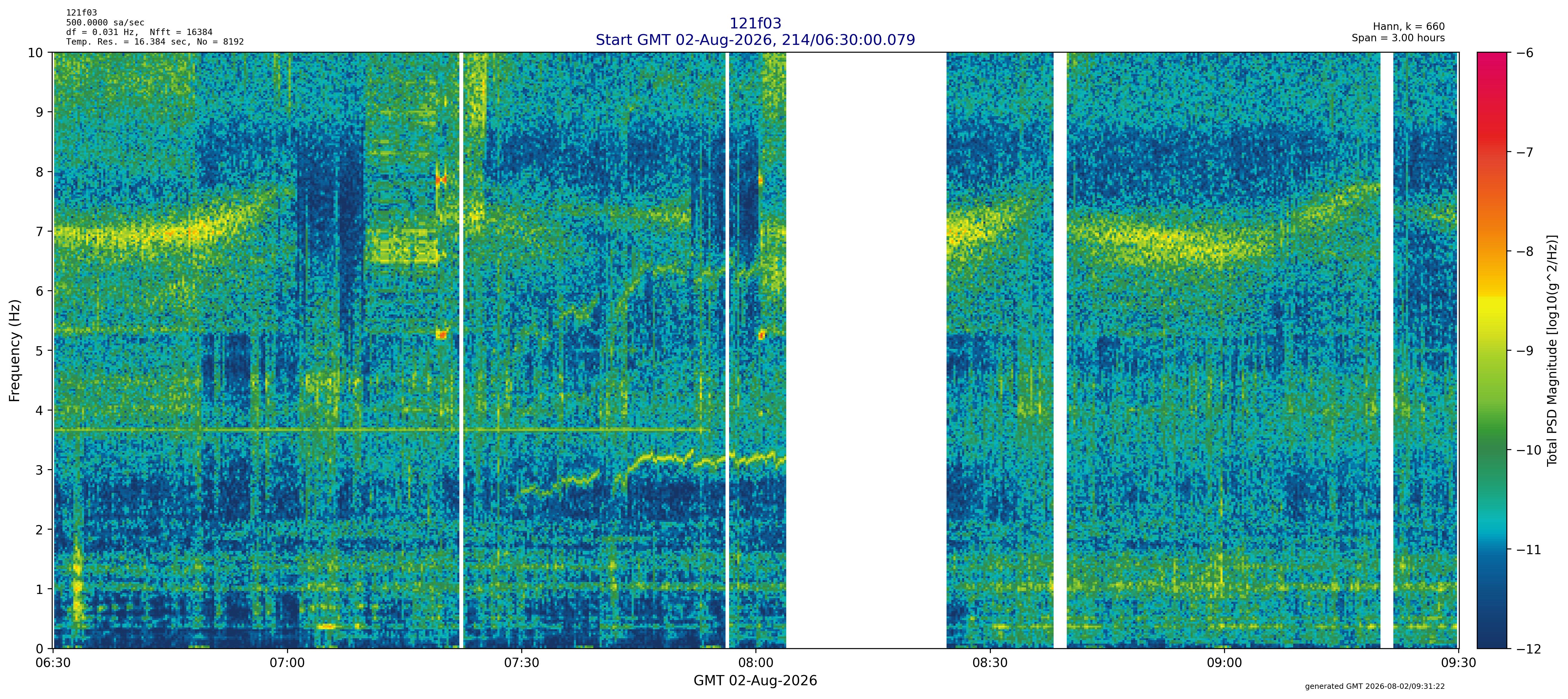Select the colorbar tick label "−8"
Image resolution: width=1568 pixels, height=699 pixels.
pos(1524,251)
